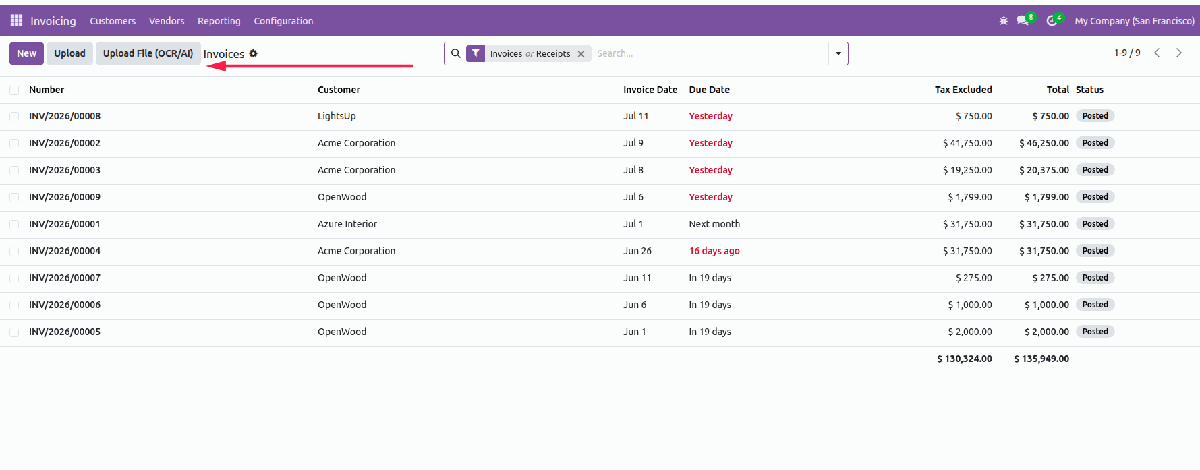The image size is (1200, 470).
Task: Click in the Search input field
Action: click(710, 53)
